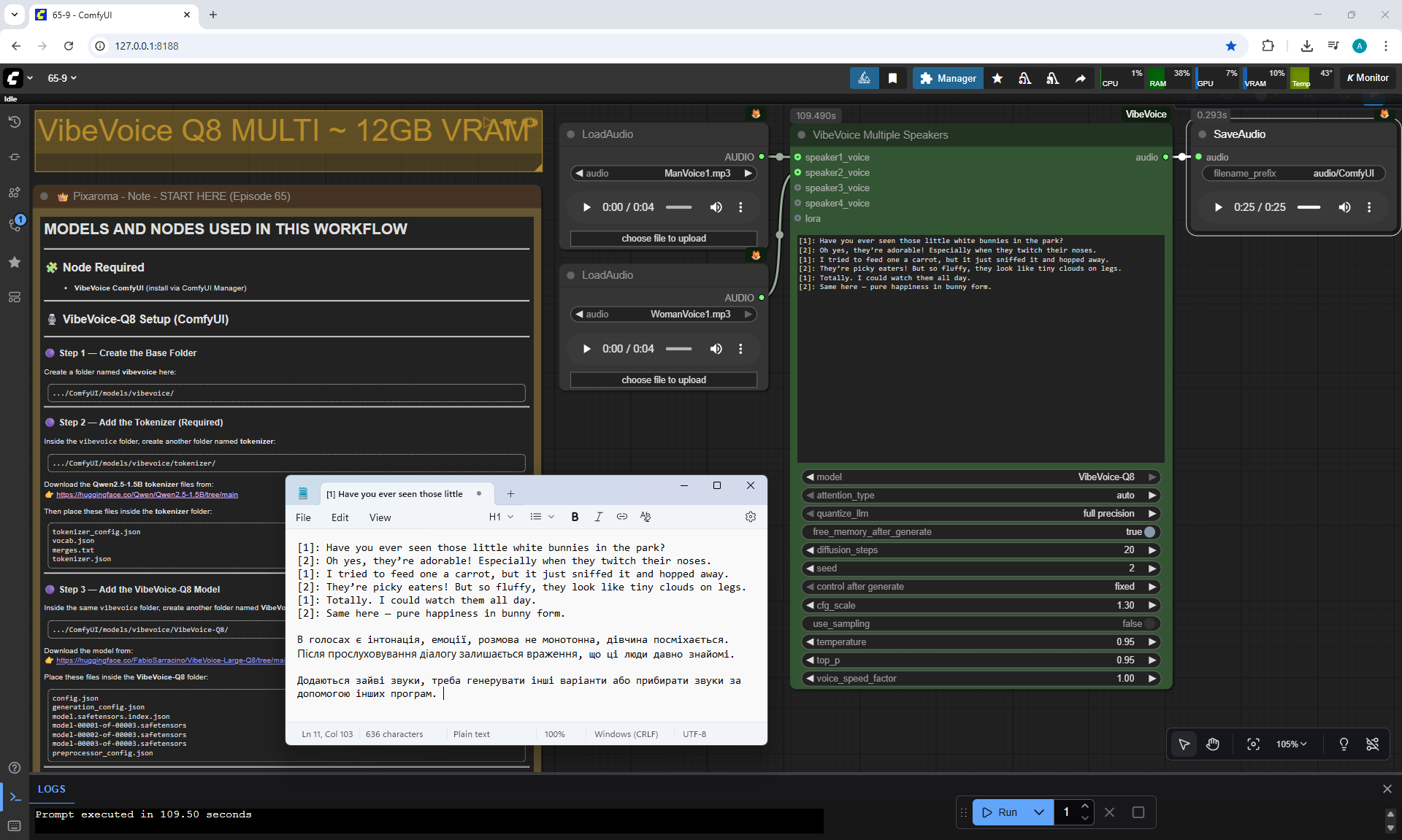Click the Qwen2.5-1.5B huggingface link
1402x840 pixels.
[147, 495]
